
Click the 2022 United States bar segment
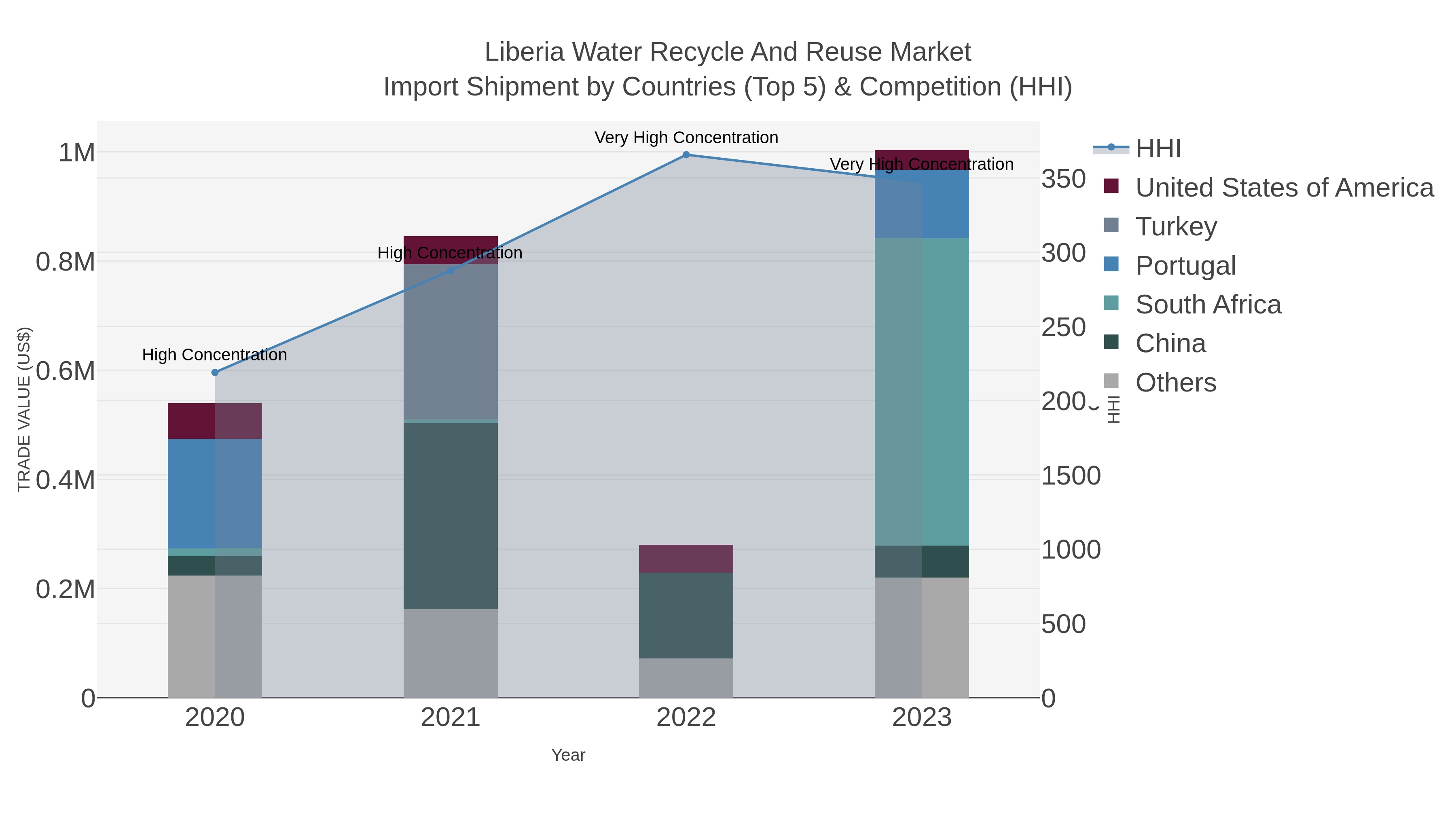tap(686, 559)
